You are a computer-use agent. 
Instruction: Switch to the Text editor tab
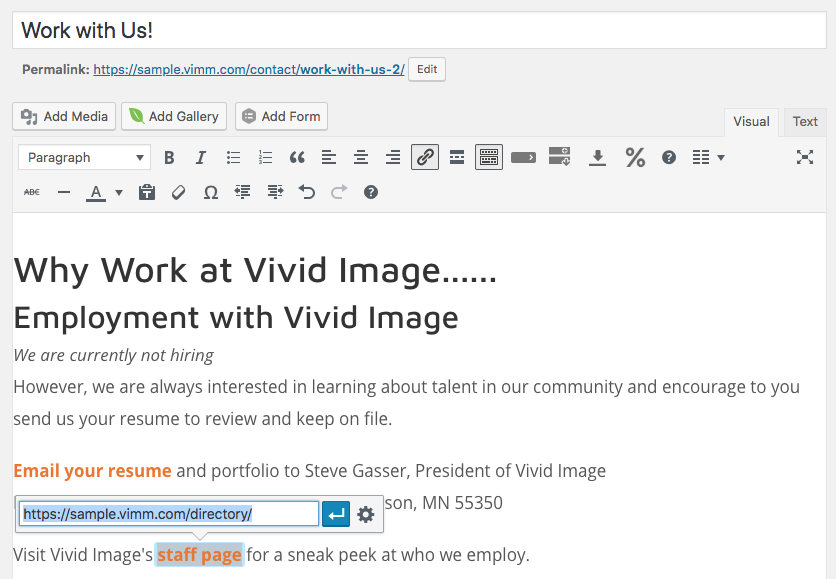pyautogui.click(x=805, y=122)
